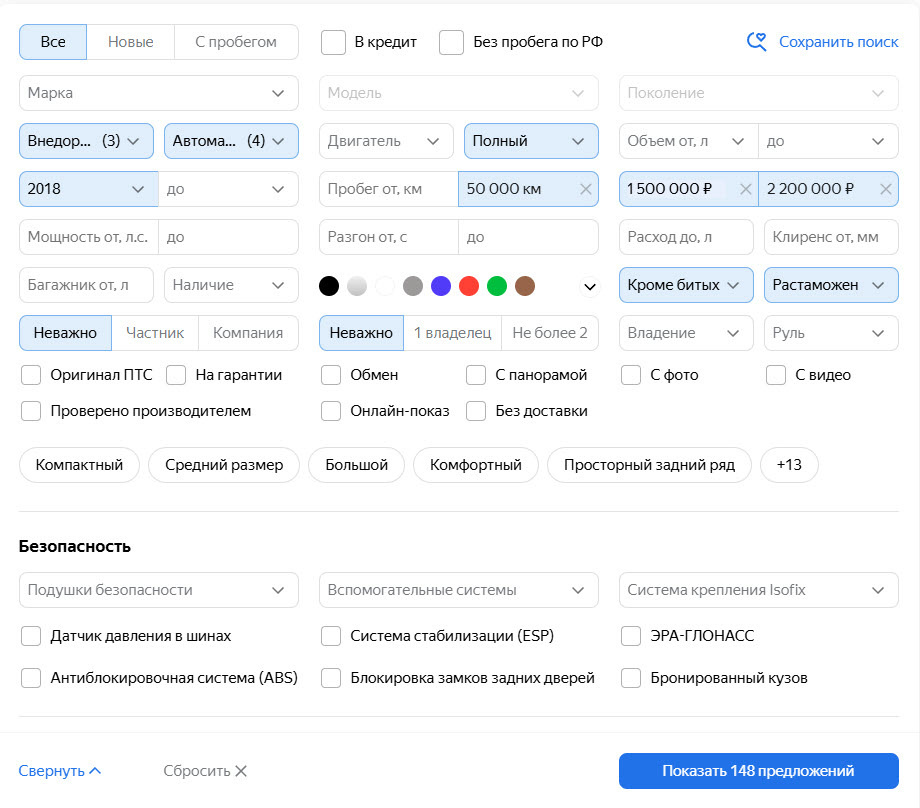920x808 pixels.
Task: Click the Мощность от, л.с. input field
Action: pos(88,237)
